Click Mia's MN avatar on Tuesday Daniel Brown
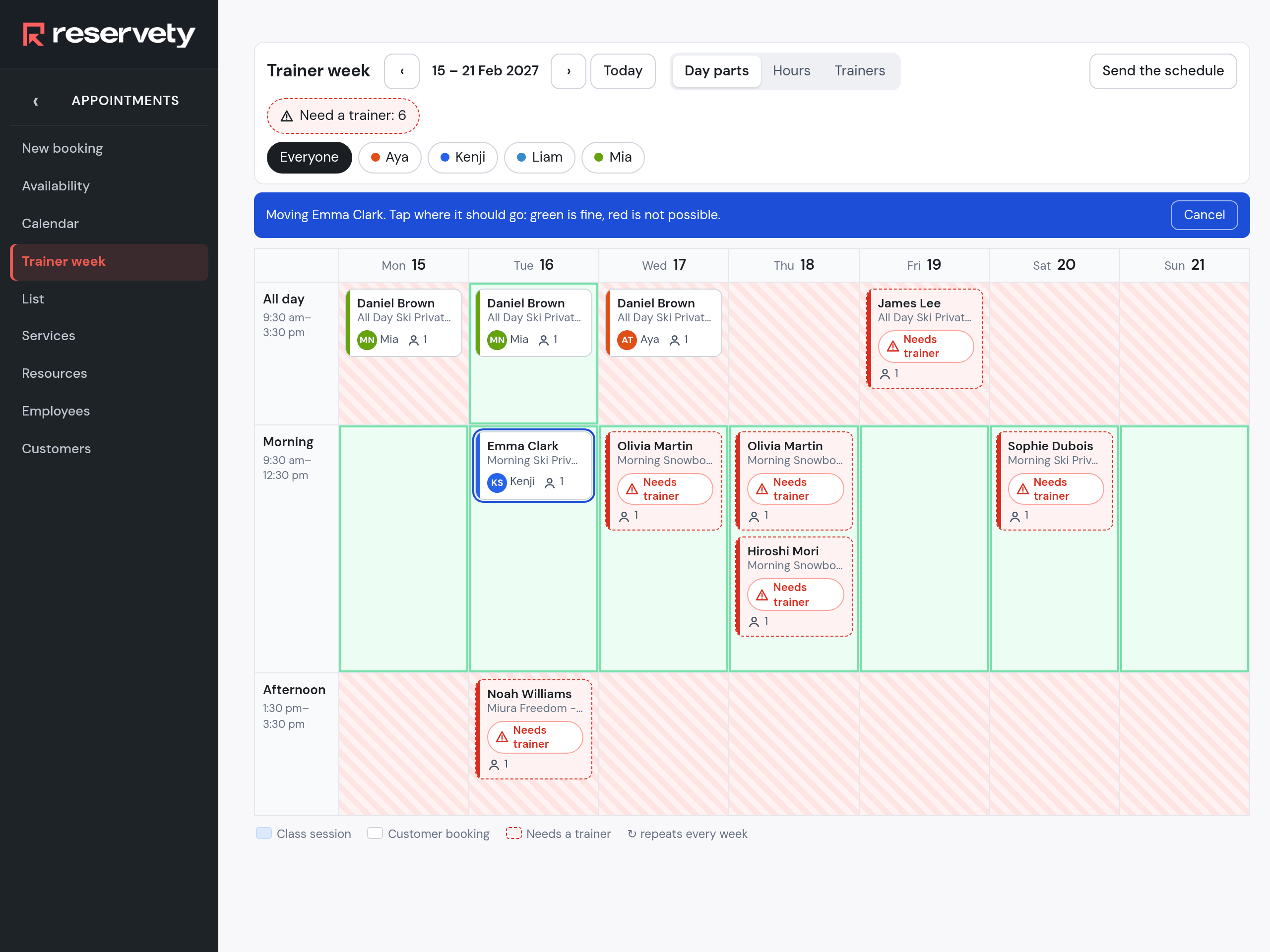The image size is (1270, 952). coord(497,340)
